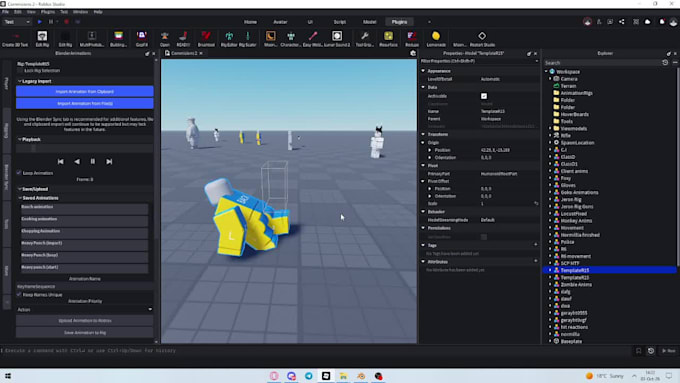Image resolution: width=680 pixels, height=383 pixels.
Task: Open Roblox Studio taskbar icon
Action: [326, 376]
